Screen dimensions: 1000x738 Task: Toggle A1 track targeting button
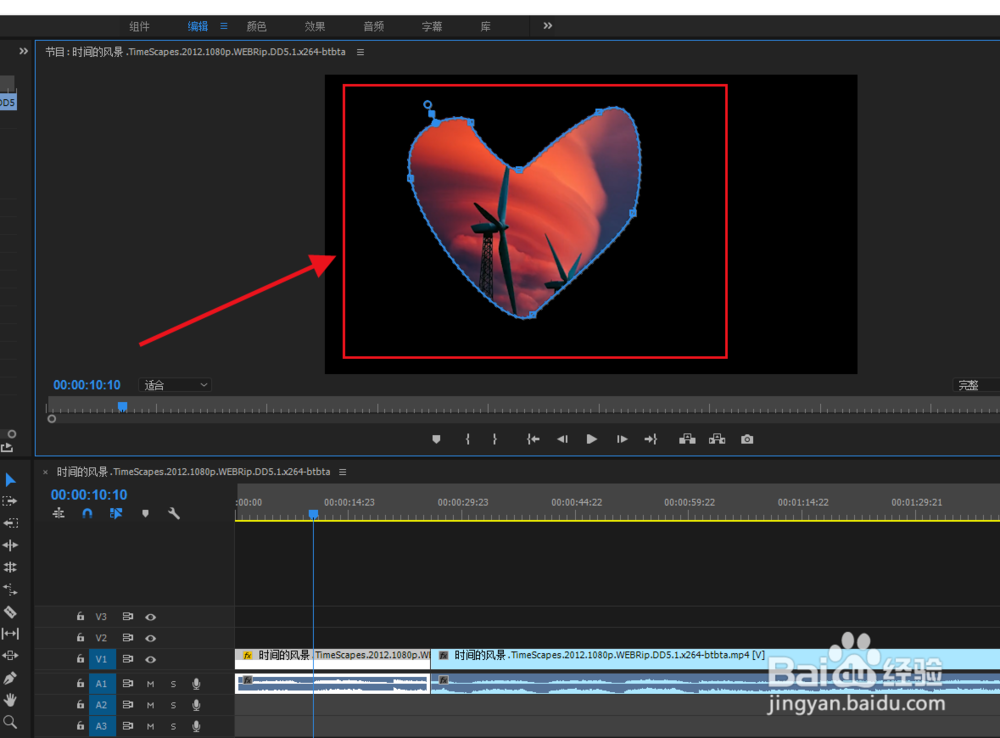click(x=102, y=683)
